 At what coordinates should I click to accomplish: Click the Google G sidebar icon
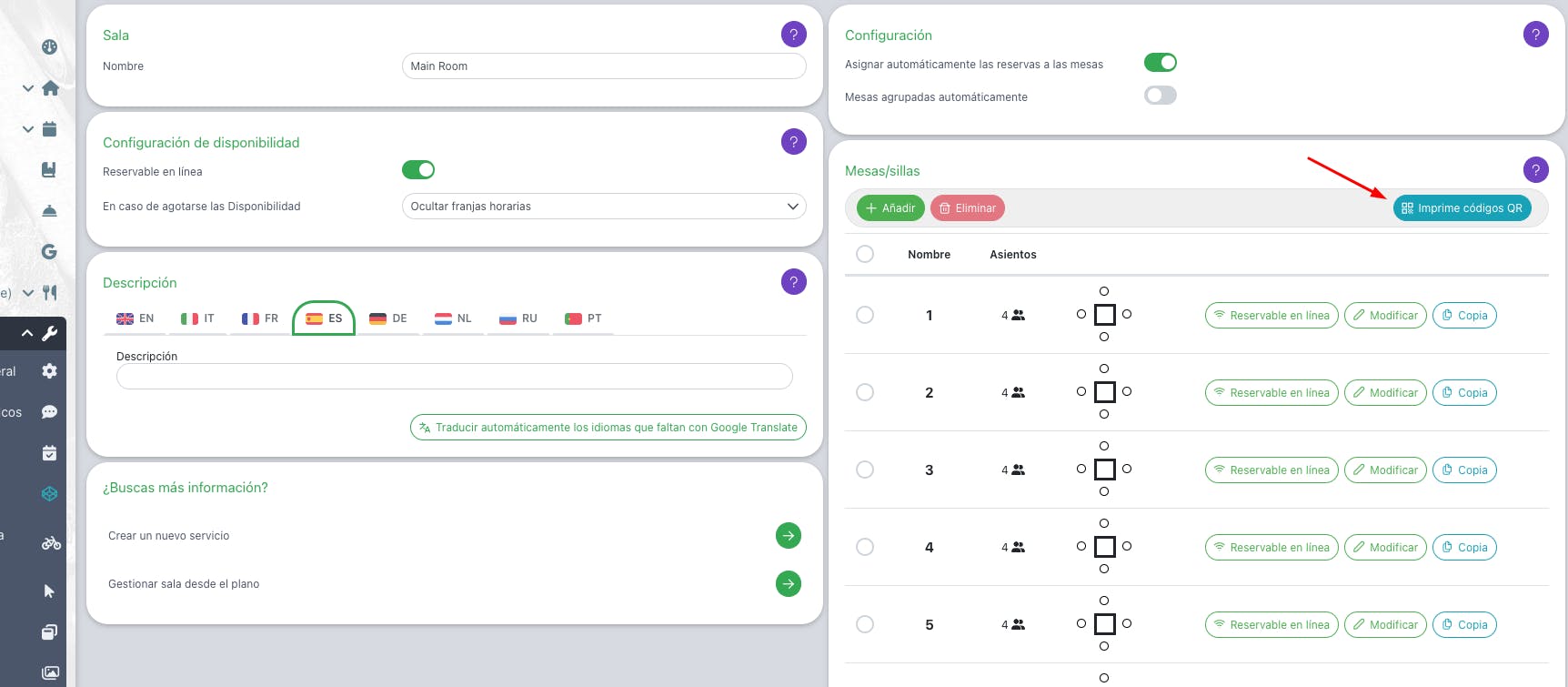(49, 252)
